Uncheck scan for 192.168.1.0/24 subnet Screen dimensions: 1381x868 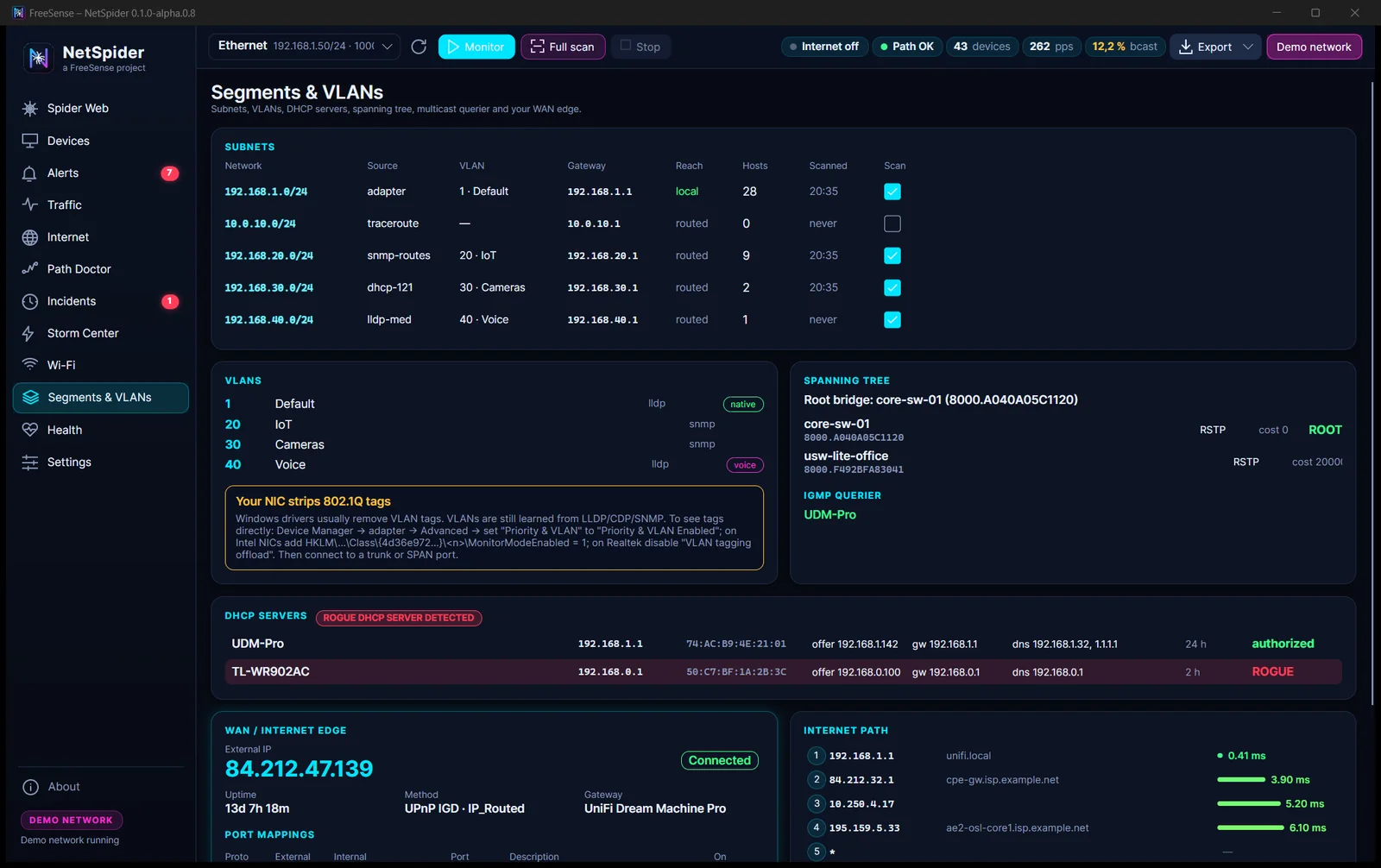[892, 192]
